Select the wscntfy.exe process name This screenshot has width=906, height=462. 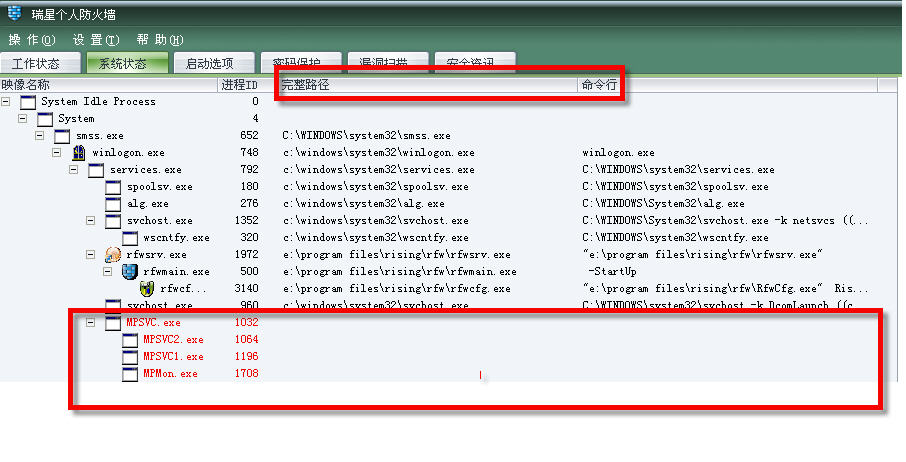[x=176, y=237]
